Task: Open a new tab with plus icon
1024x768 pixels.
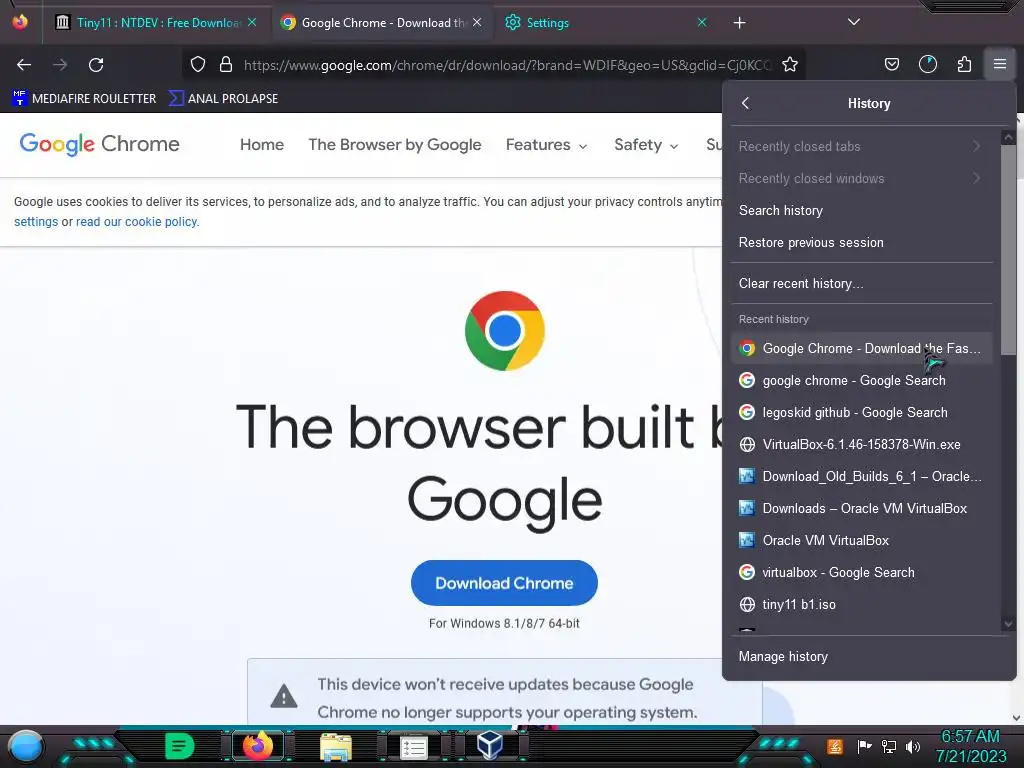Action: 739,23
